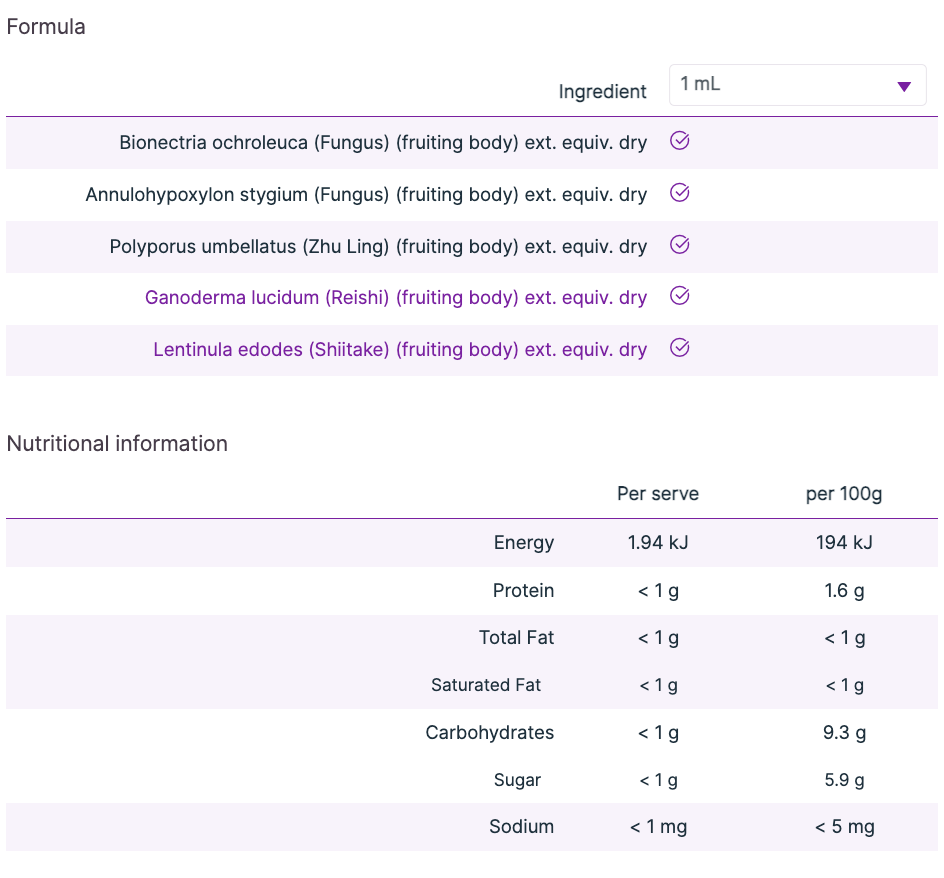944x878 pixels.
Task: Open the Ganoderma lucidum (Reishi) link
Action: pos(395,298)
